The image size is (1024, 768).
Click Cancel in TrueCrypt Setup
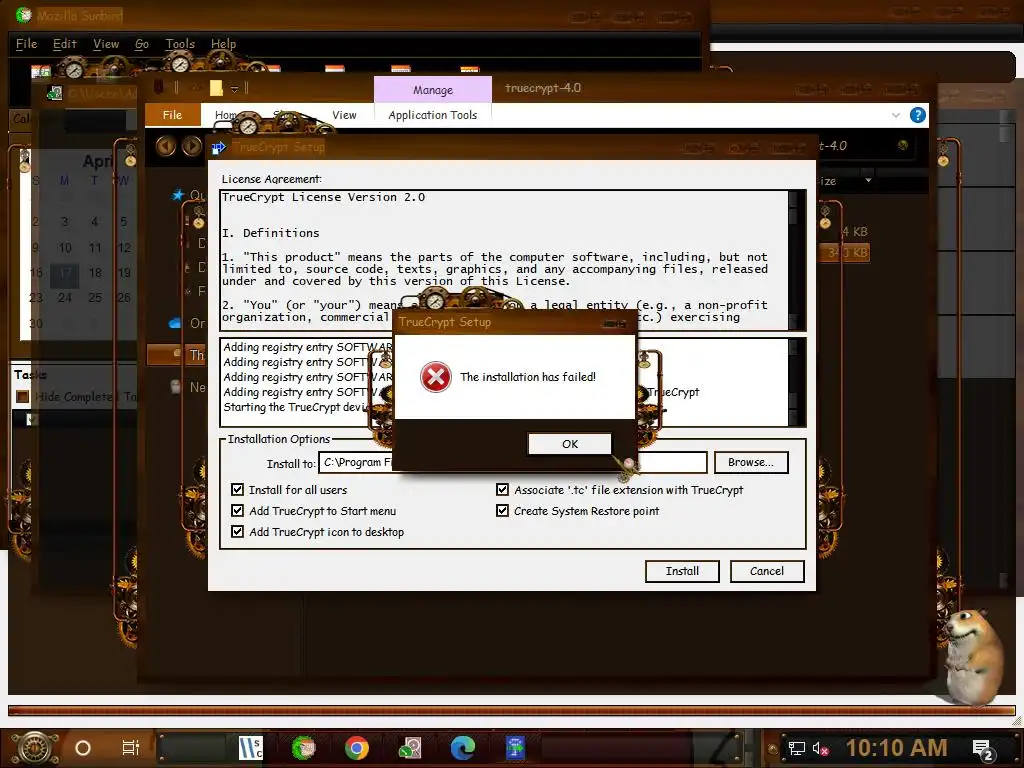click(x=767, y=571)
